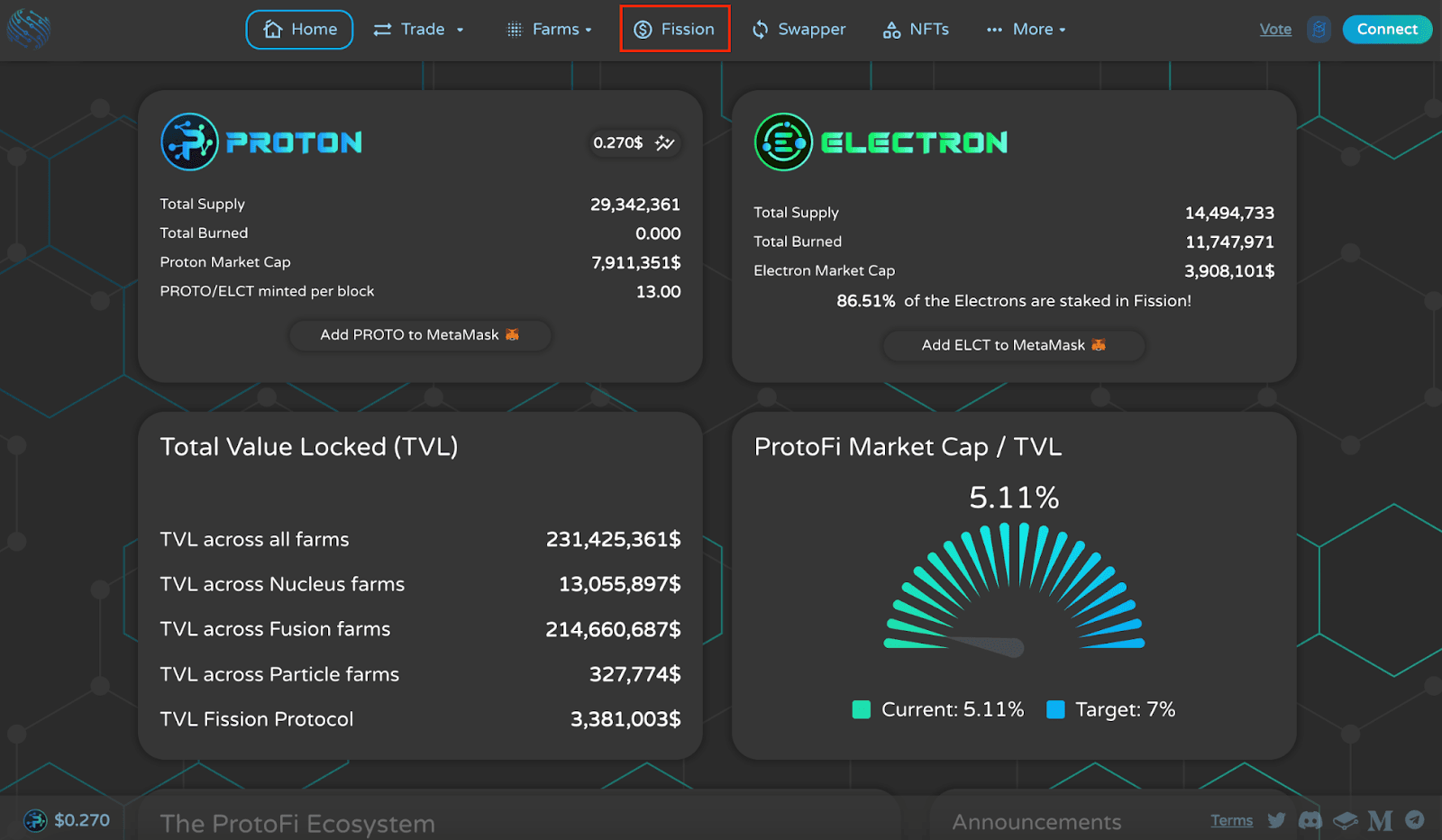Screen dimensions: 1442x840
Task: Open the Medium icon in footer
Action: pyautogui.click(x=1380, y=820)
